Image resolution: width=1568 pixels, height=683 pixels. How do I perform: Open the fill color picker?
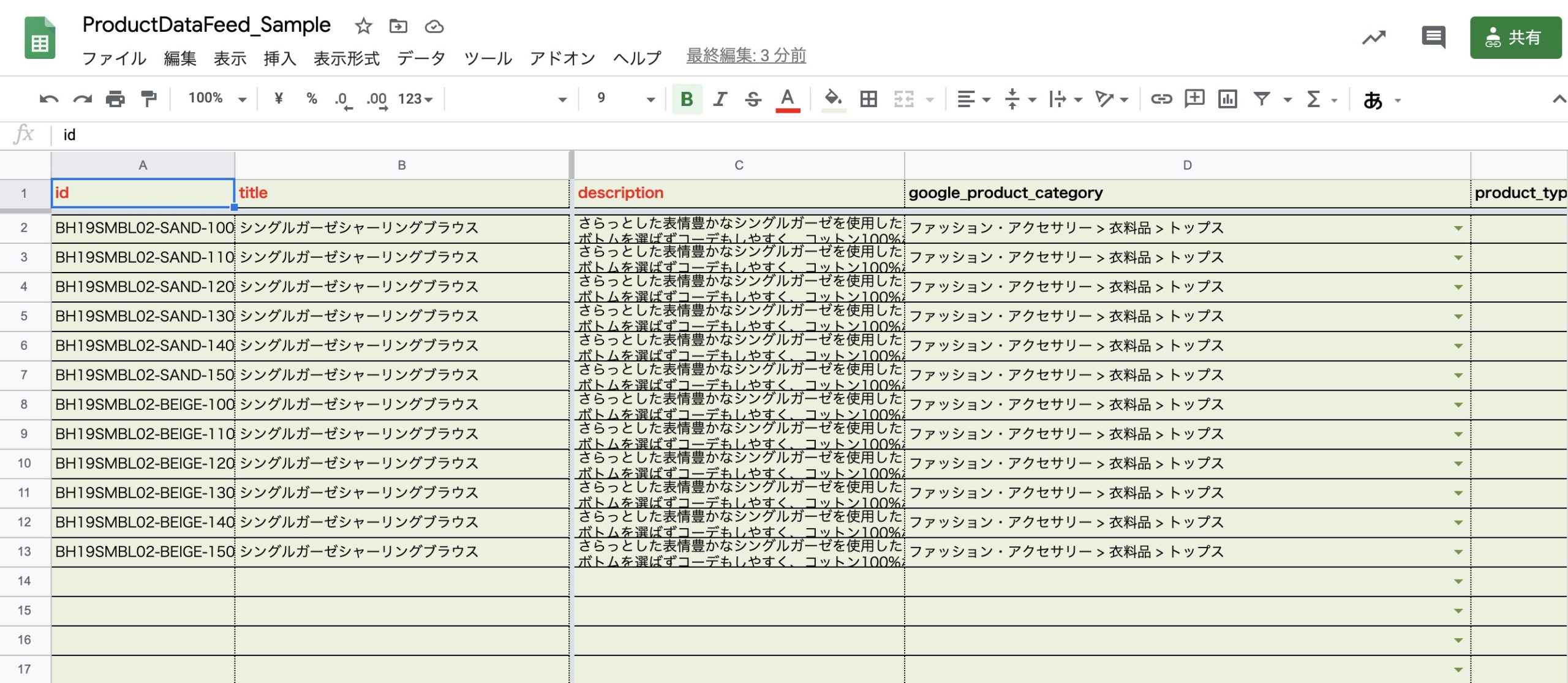833,99
